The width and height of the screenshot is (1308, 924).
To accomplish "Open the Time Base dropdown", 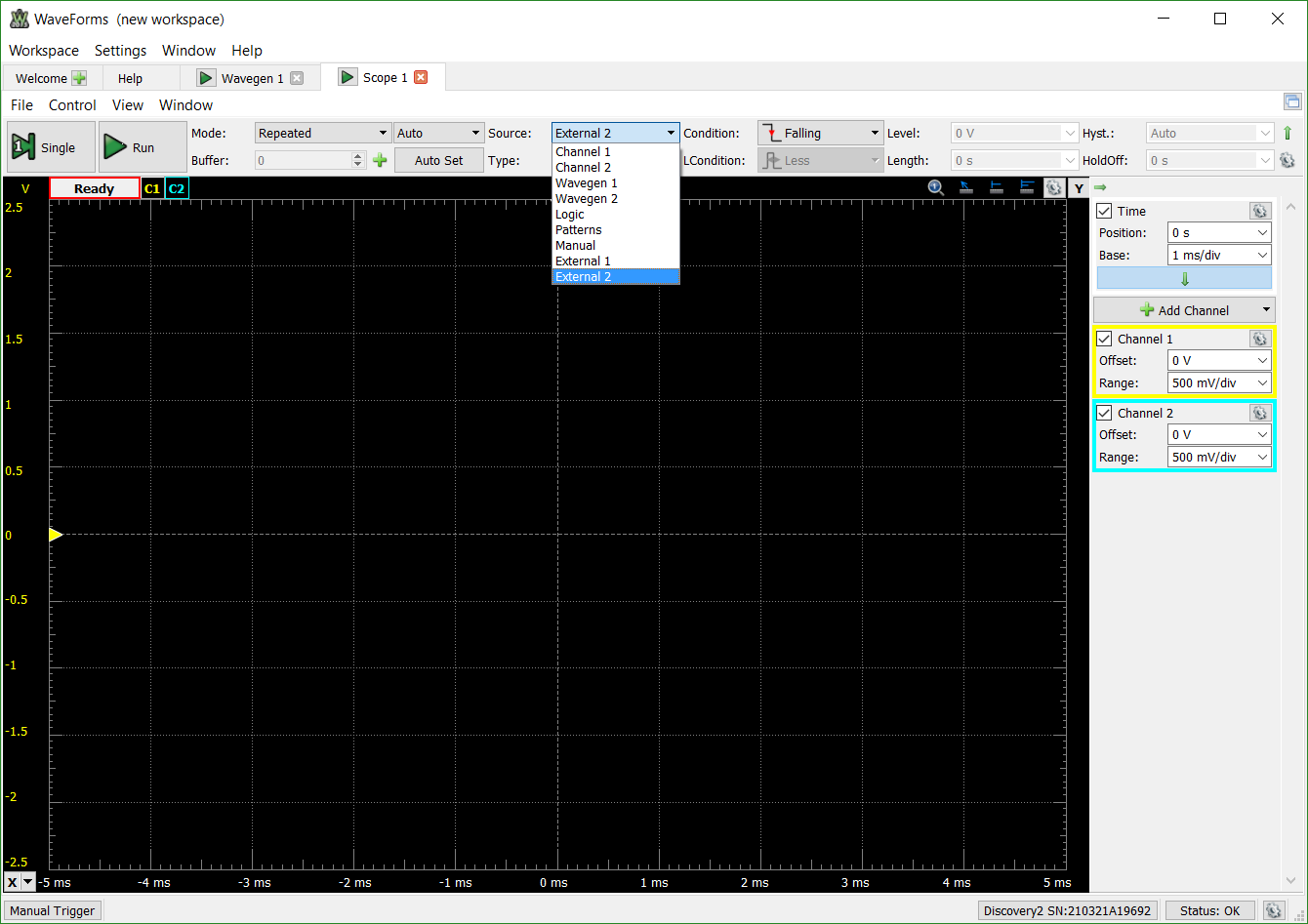I will [x=1219, y=255].
